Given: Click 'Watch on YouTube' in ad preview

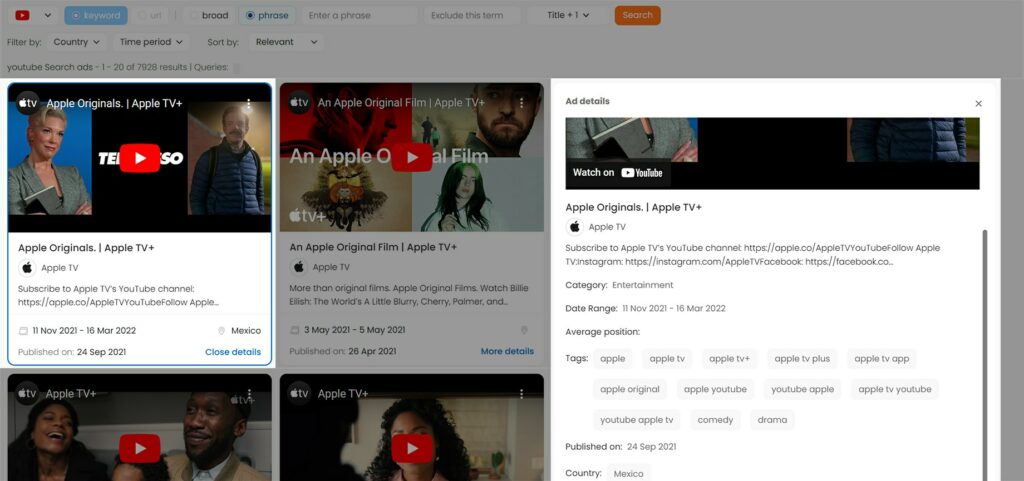Looking at the screenshot, I should click(618, 173).
